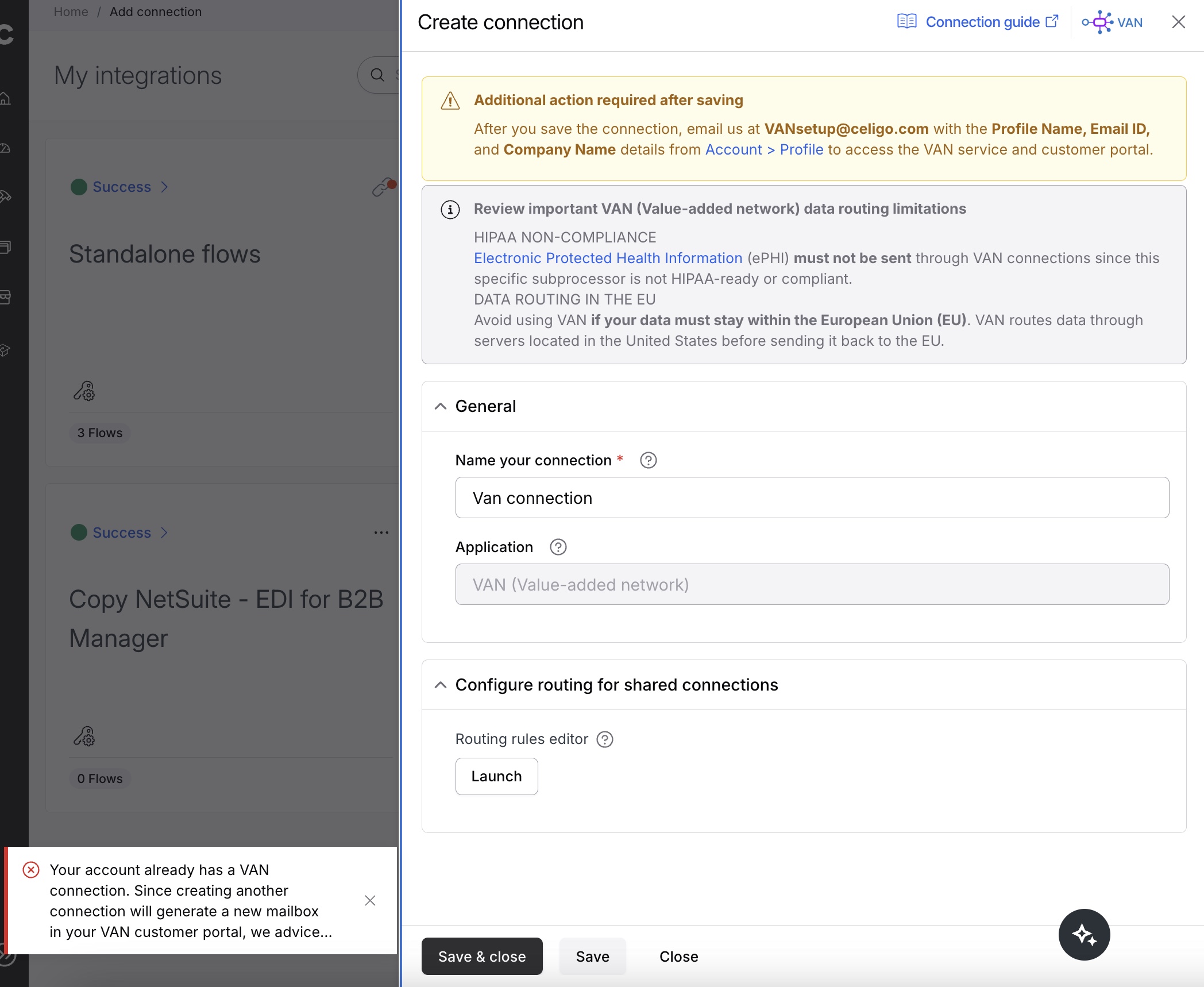The height and width of the screenshot is (987, 1204).
Task: Expand arrow next to Copy NetSuite Success
Action: click(x=164, y=533)
